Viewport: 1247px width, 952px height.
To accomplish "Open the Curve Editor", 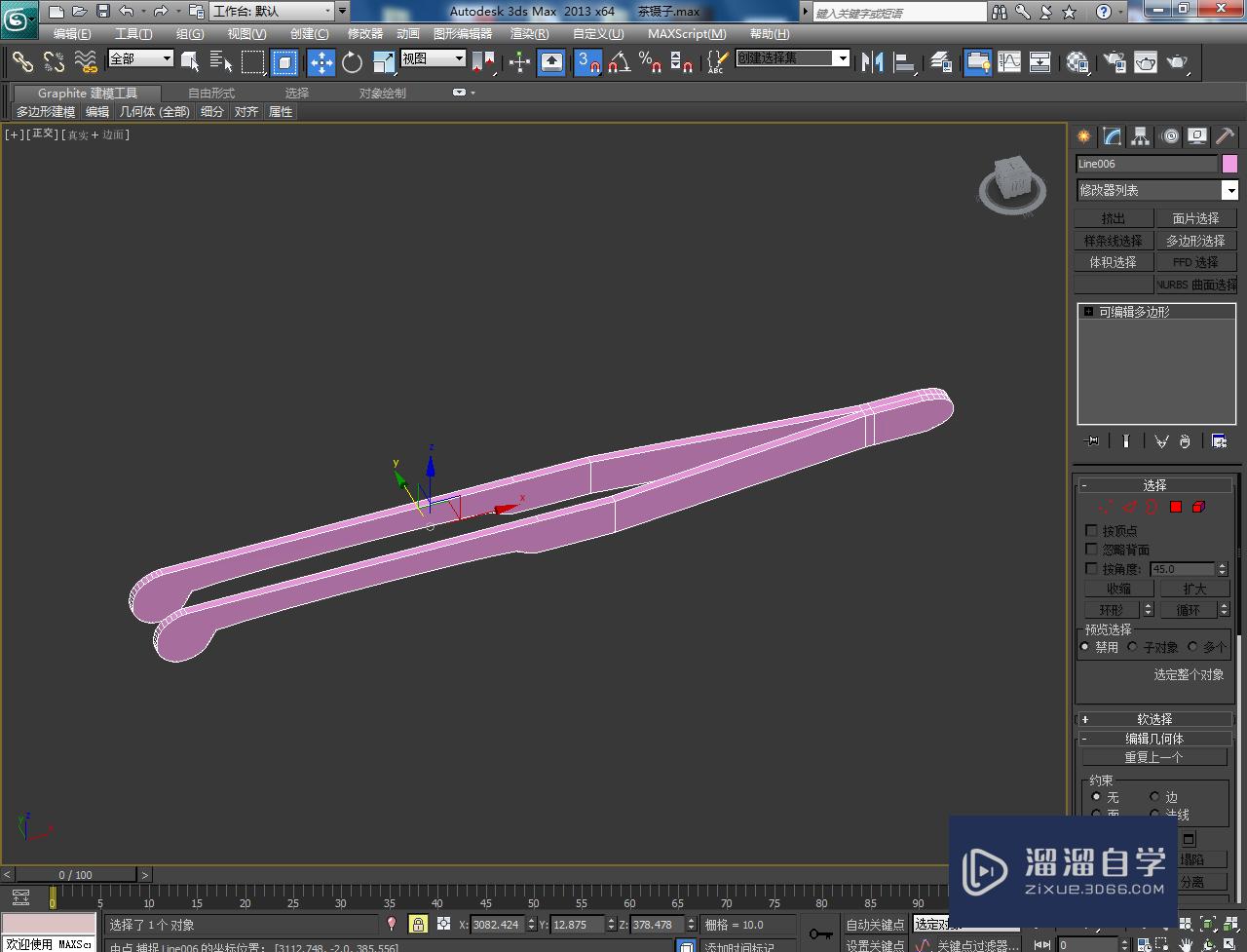I will 1009,62.
